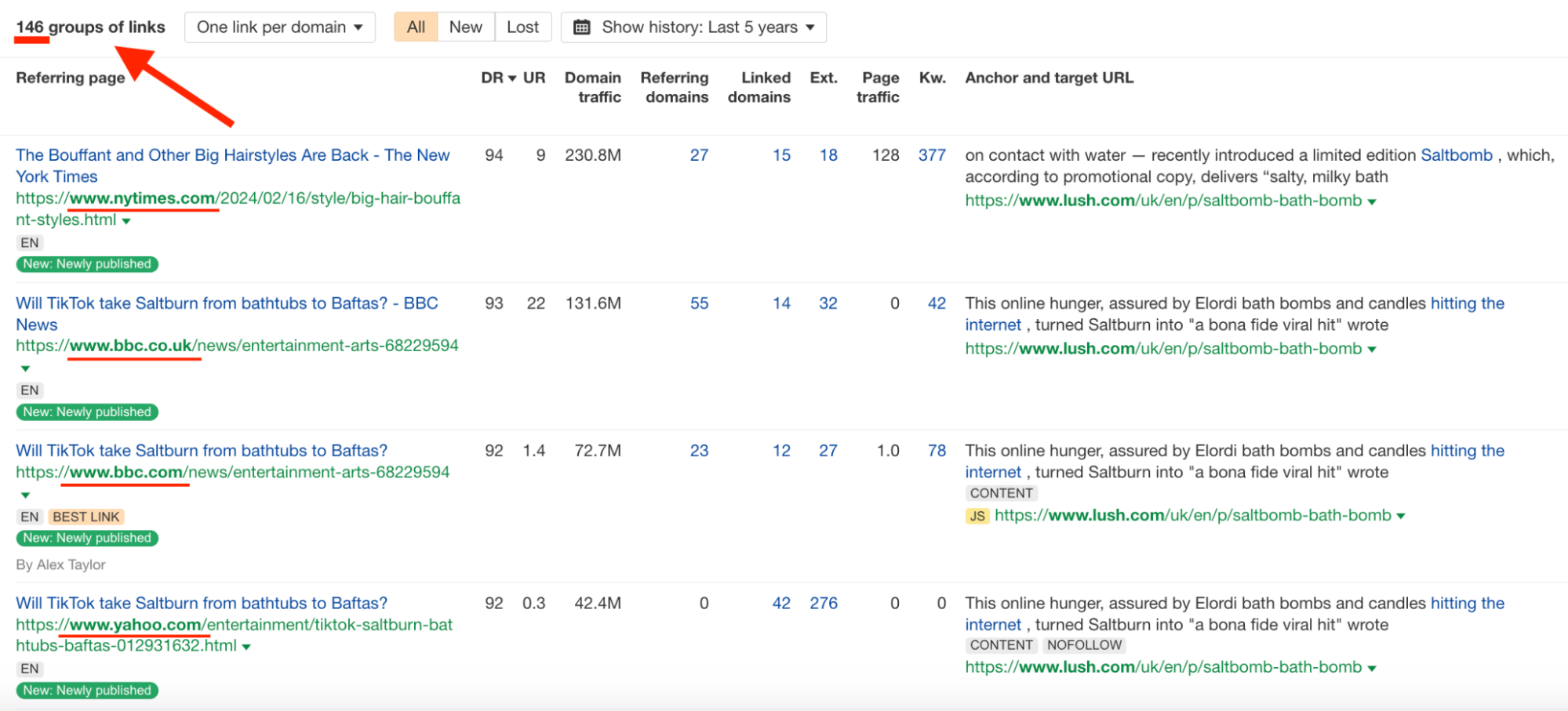Click referring domains value 23 in the bbc.com row
The width and height of the screenshot is (1568, 711).
coord(699,451)
